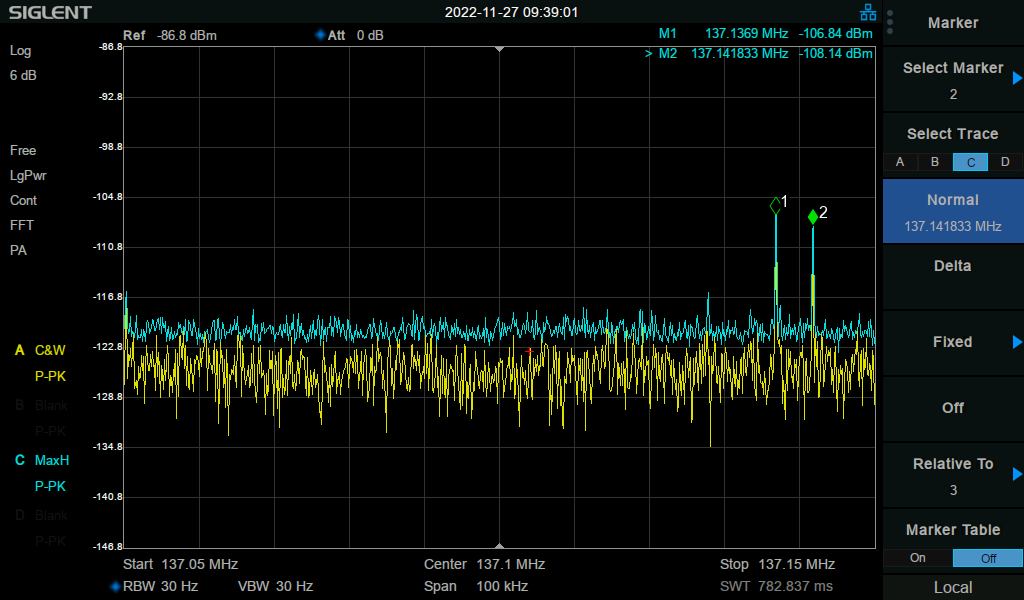Choose trace A in Select Trace
Screen dimensions: 1024x600
coord(900,162)
